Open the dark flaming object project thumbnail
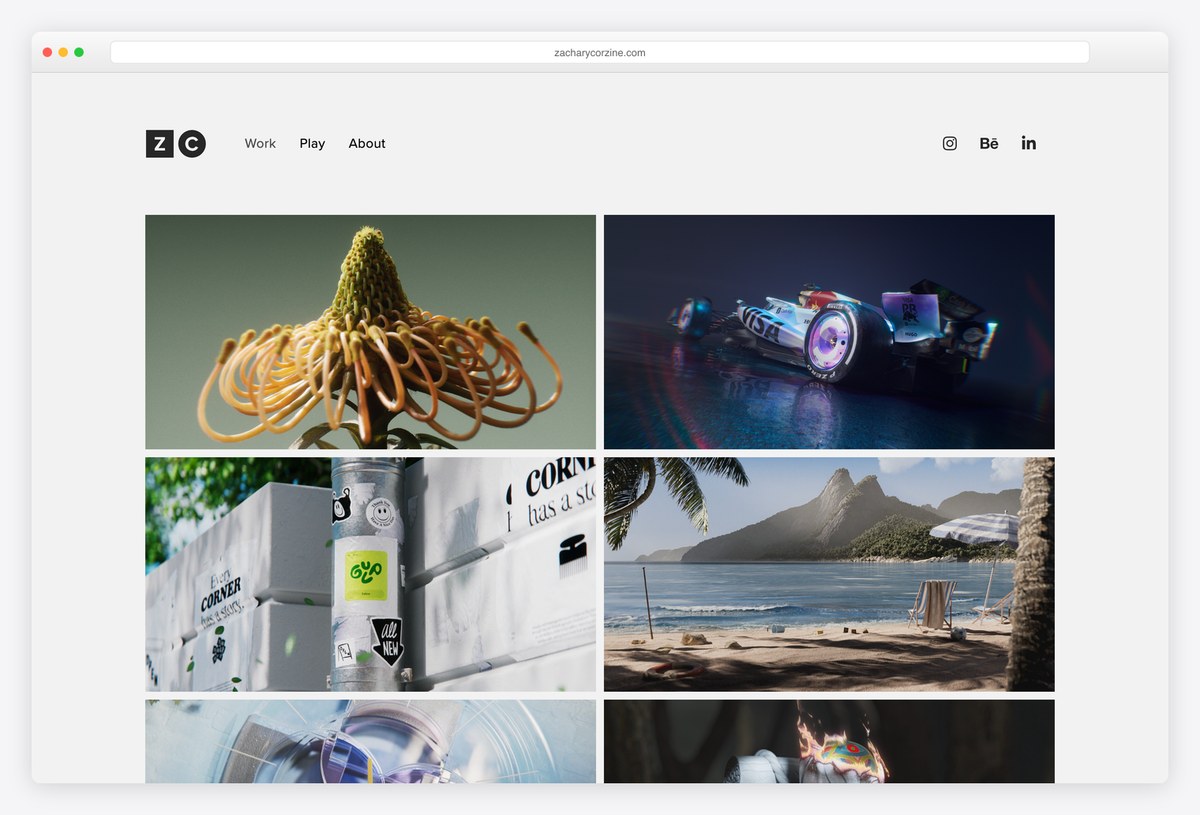The image size is (1200, 815). point(829,741)
